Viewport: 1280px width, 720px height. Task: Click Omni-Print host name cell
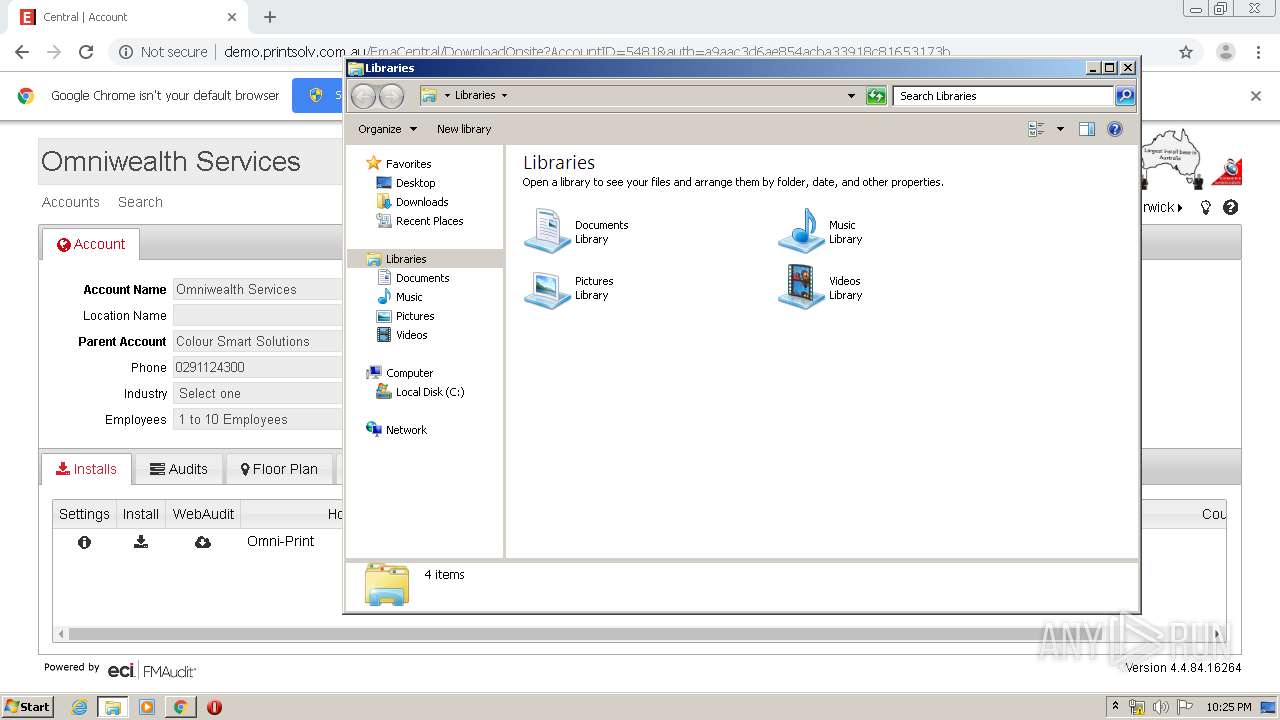pos(281,541)
